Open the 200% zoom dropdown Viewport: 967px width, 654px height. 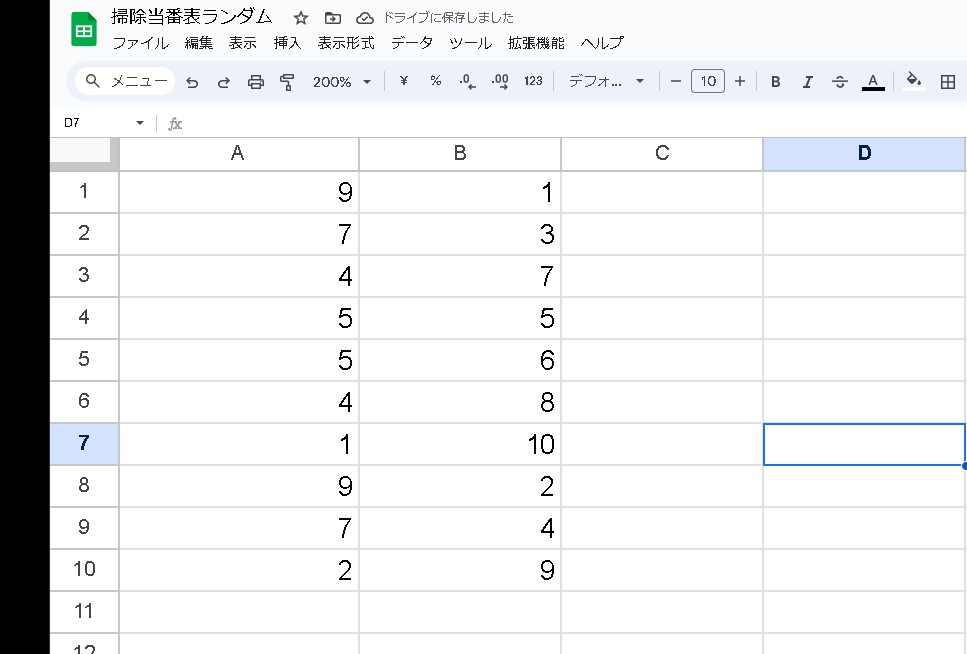[x=341, y=82]
